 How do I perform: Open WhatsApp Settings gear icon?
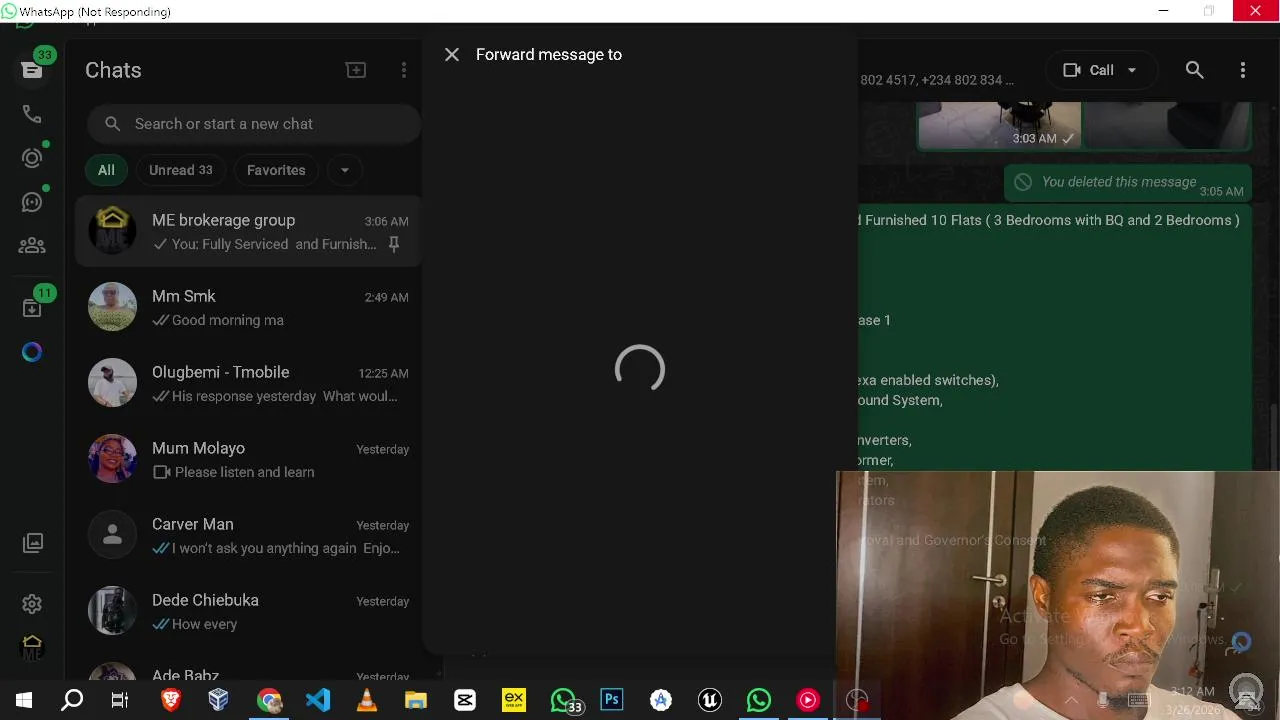(x=32, y=604)
